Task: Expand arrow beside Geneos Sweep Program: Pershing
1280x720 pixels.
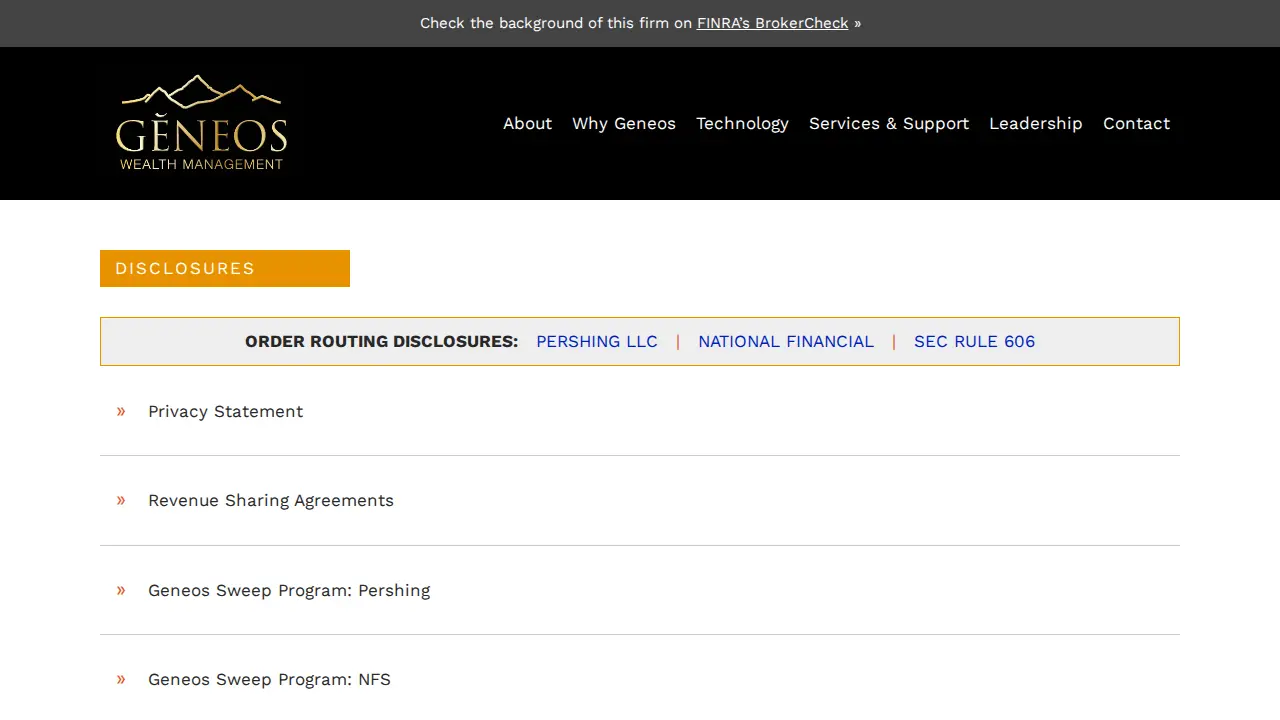Action: click(x=121, y=590)
